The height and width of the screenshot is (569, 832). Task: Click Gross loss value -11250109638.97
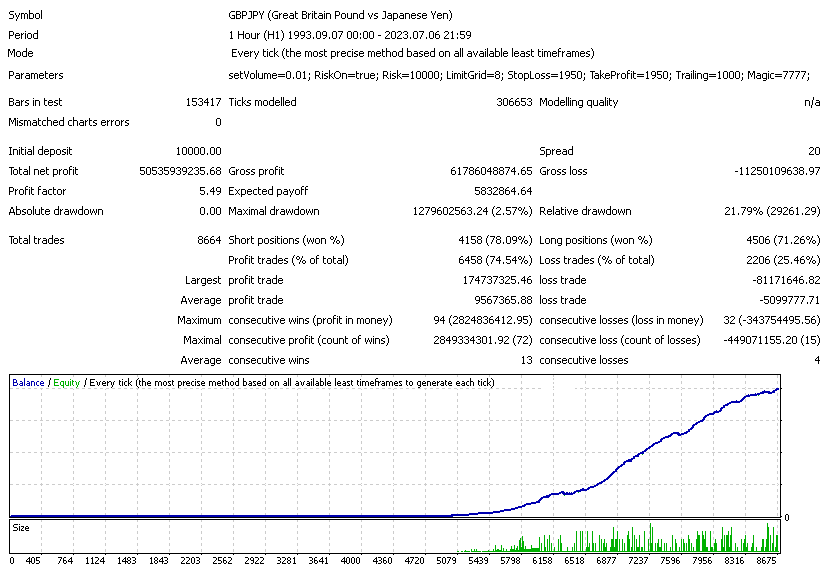tap(777, 171)
